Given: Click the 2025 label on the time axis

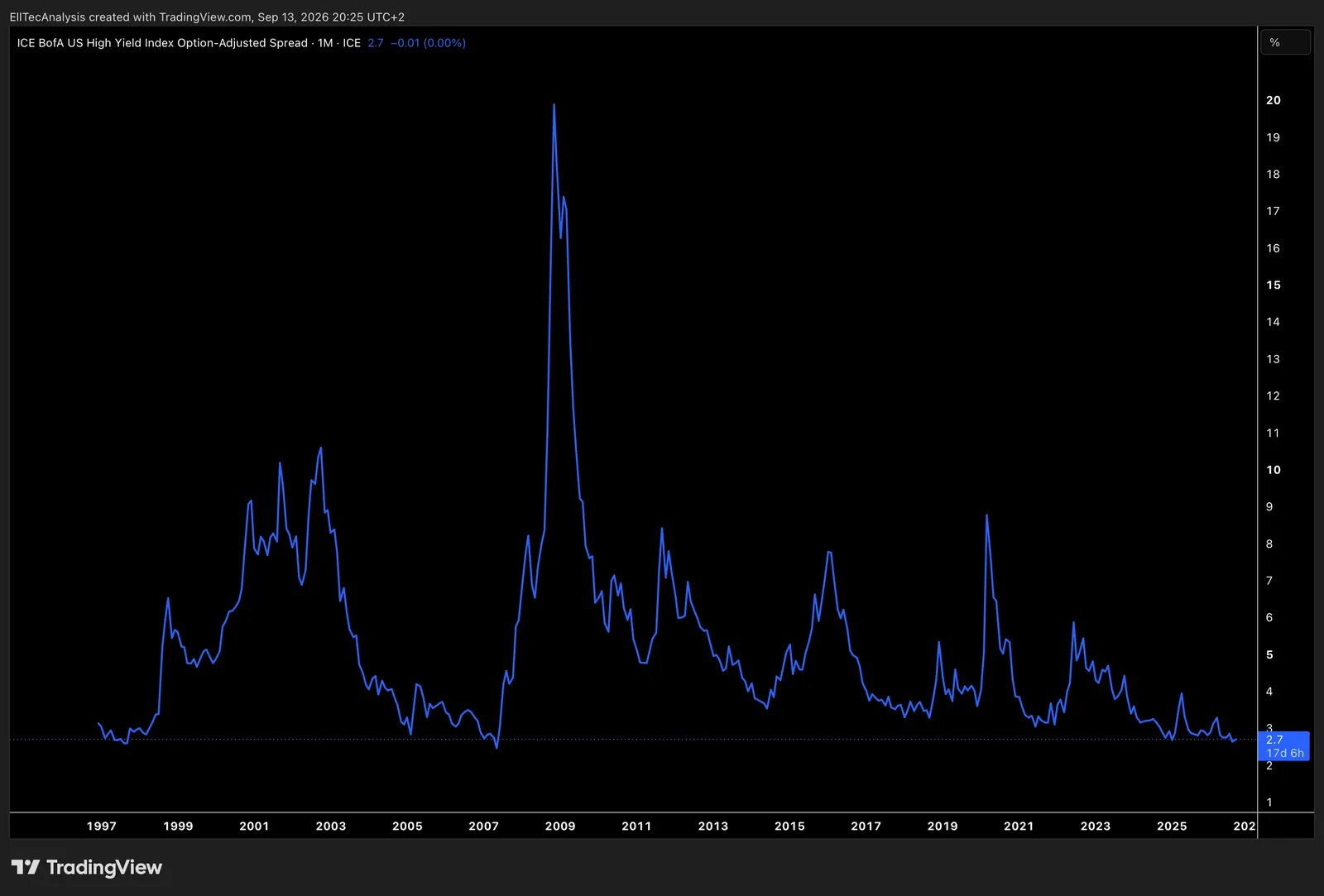Looking at the screenshot, I should 1172,826.
